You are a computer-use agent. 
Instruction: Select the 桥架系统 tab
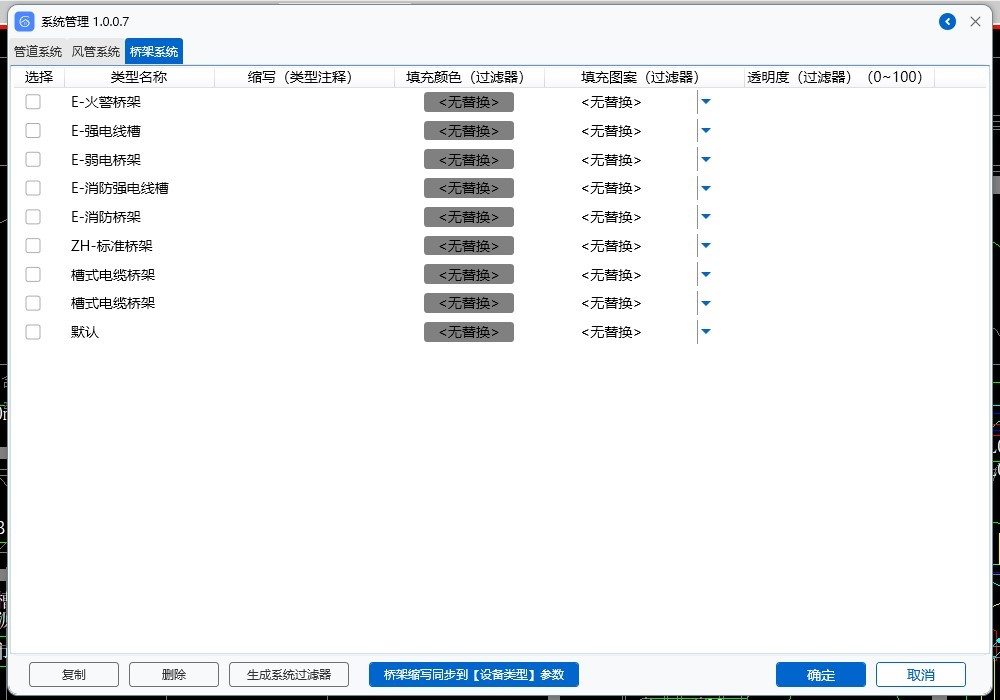154,52
